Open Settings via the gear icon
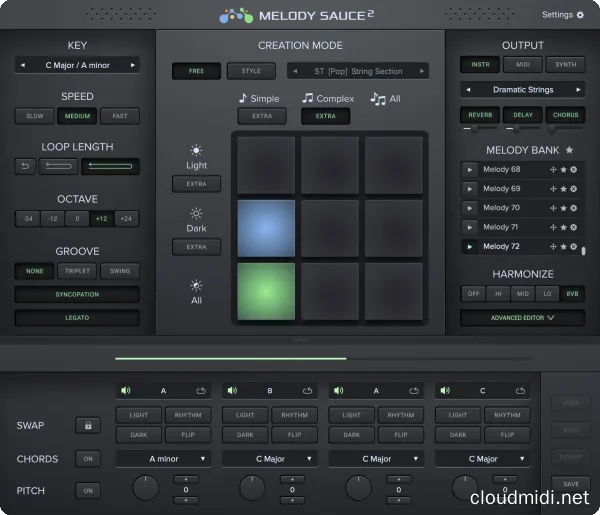600x515 pixels. pos(580,15)
